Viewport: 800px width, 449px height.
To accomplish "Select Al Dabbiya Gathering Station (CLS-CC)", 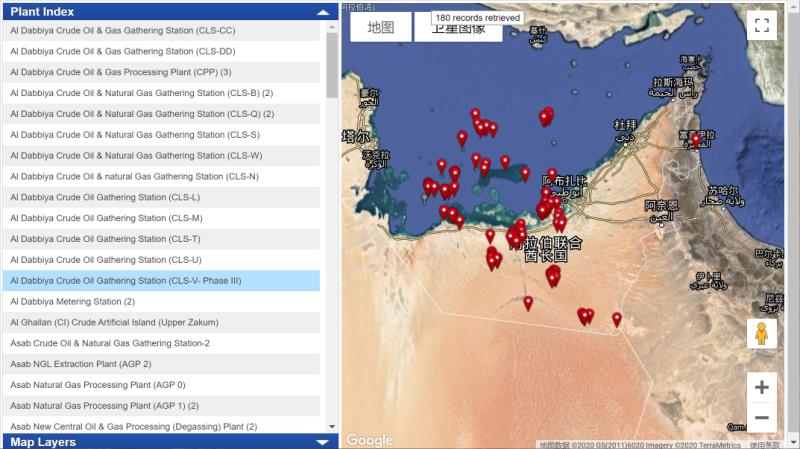I will (161, 30).
